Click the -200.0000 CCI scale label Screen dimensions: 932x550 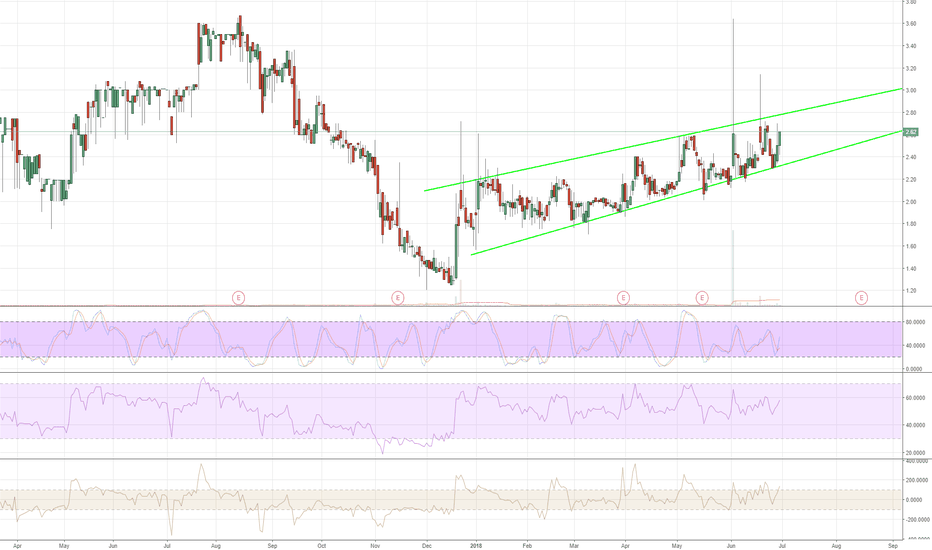click(x=916, y=520)
